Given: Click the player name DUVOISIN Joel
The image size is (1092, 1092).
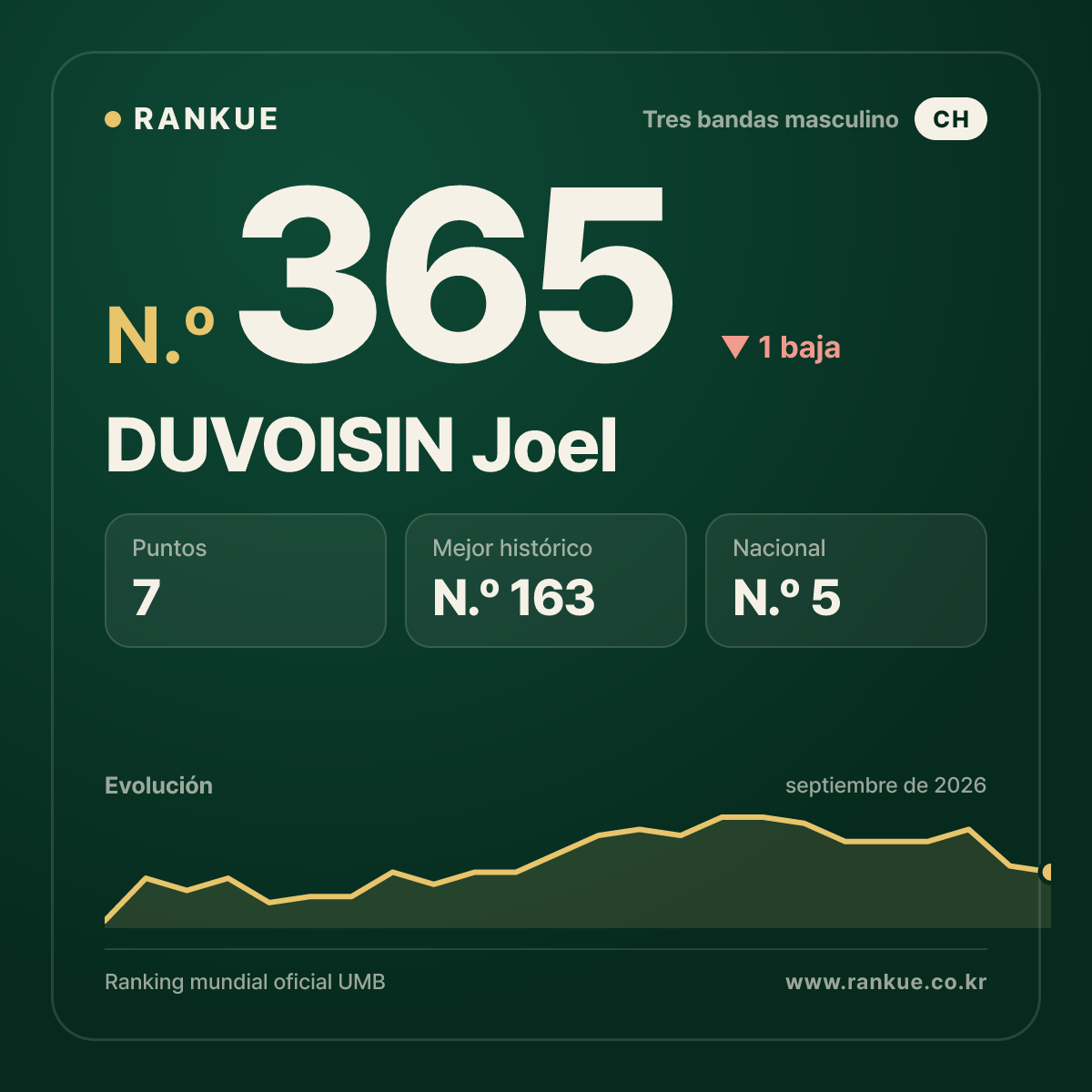Looking at the screenshot, I should tap(362, 445).
